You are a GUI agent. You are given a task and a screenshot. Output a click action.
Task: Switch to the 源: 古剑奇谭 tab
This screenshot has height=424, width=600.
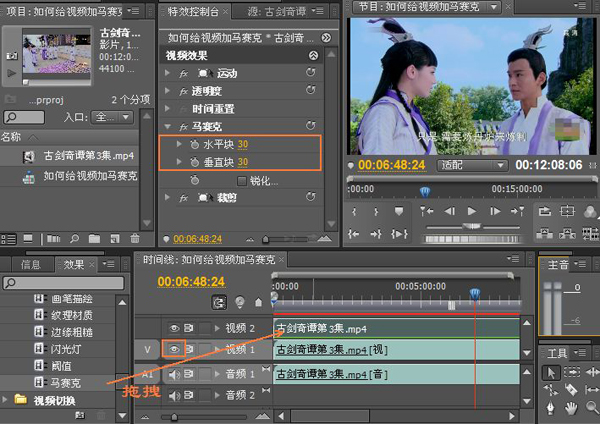pos(277,12)
